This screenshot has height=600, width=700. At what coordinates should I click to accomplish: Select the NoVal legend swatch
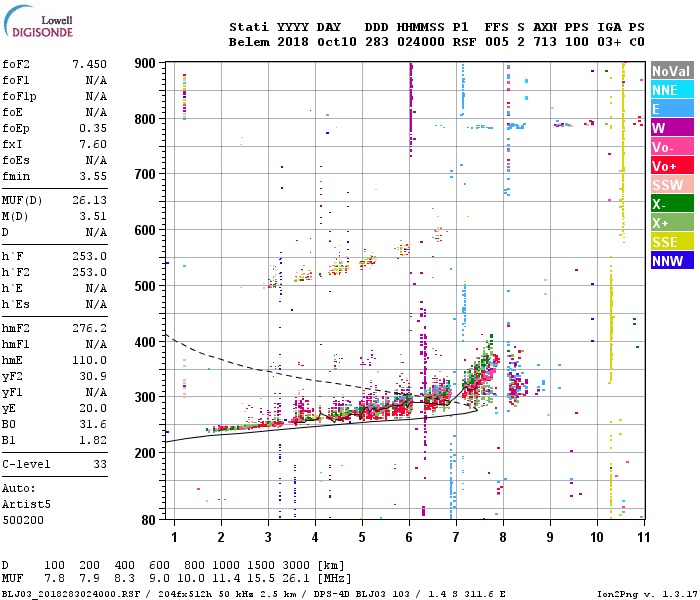[x=672, y=71]
